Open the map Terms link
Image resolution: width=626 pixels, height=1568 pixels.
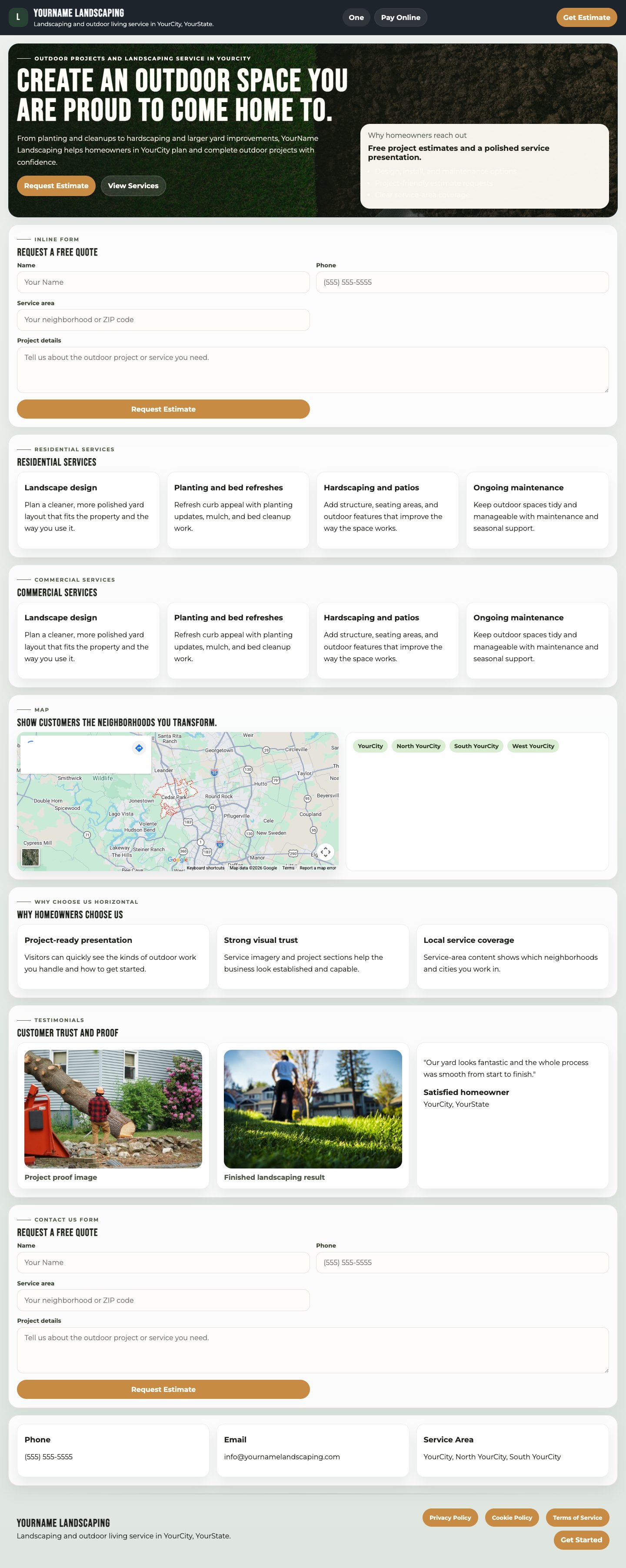pyautogui.click(x=288, y=868)
